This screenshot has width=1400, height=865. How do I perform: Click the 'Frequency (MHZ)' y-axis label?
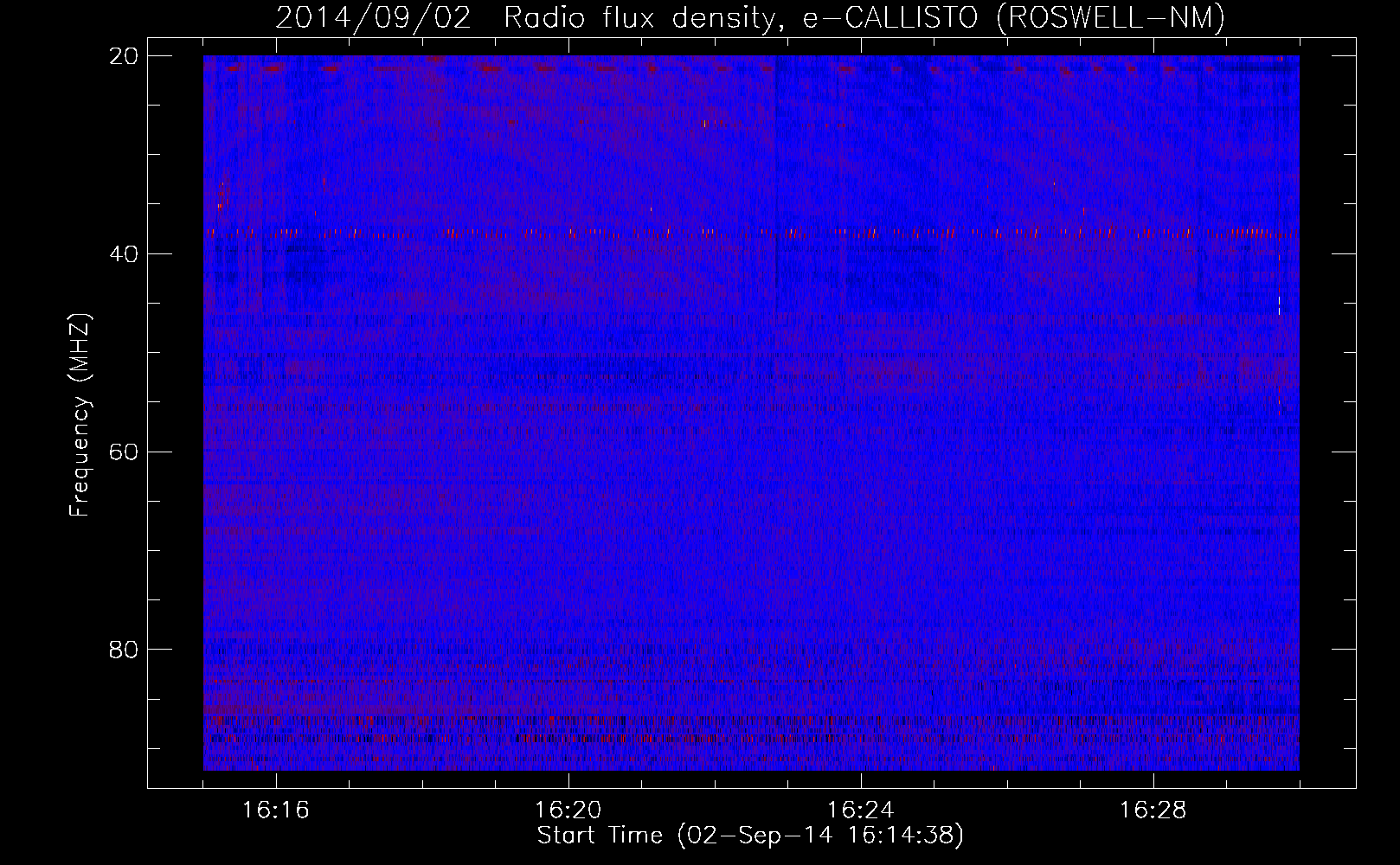80,415
